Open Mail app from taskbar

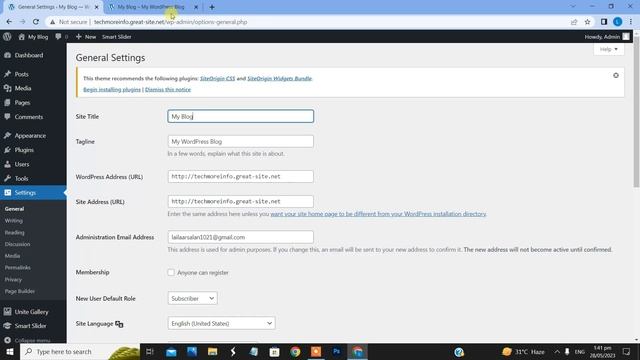point(171,351)
